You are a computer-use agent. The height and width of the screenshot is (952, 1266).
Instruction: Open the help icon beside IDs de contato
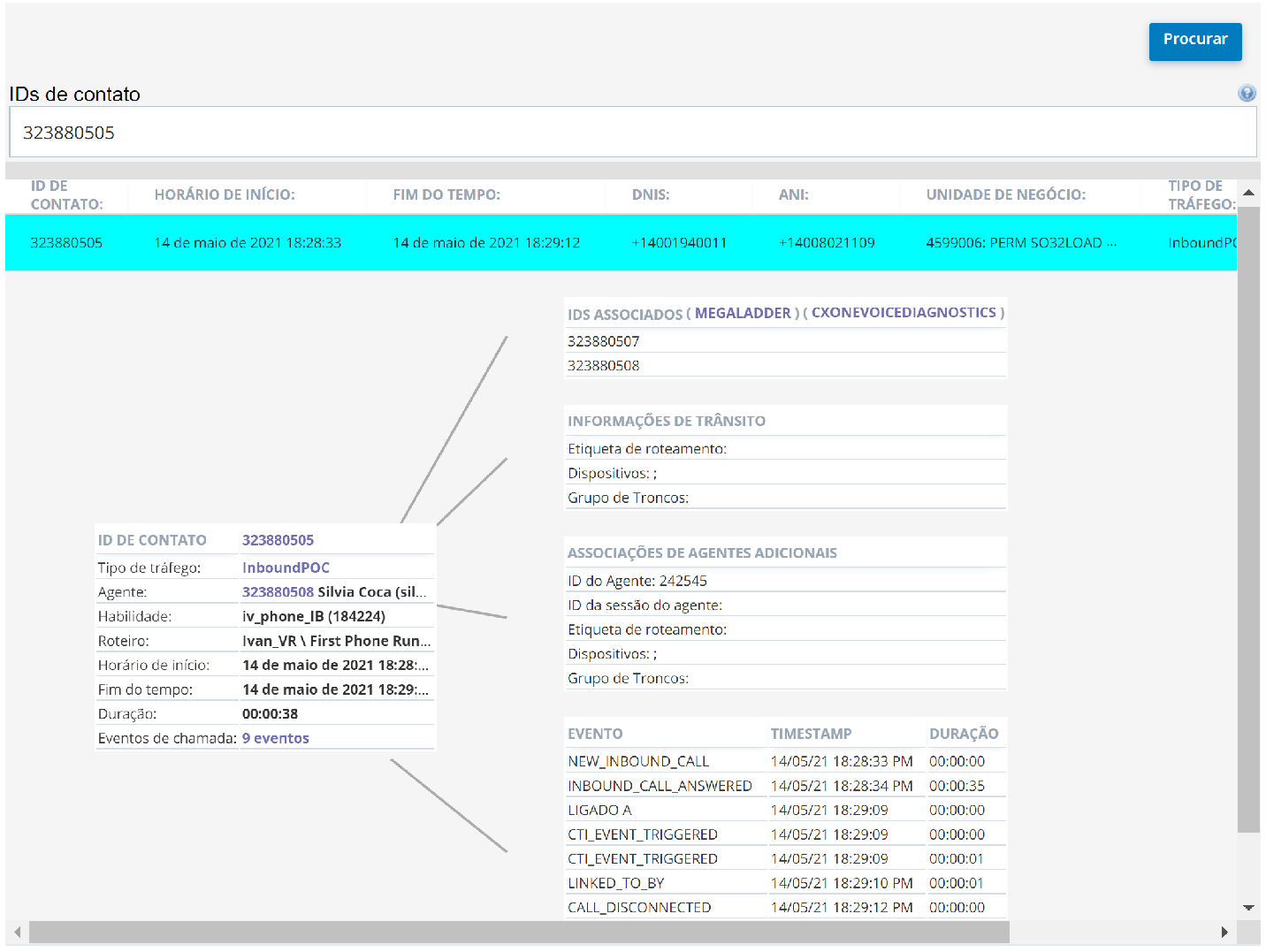coord(1247,94)
